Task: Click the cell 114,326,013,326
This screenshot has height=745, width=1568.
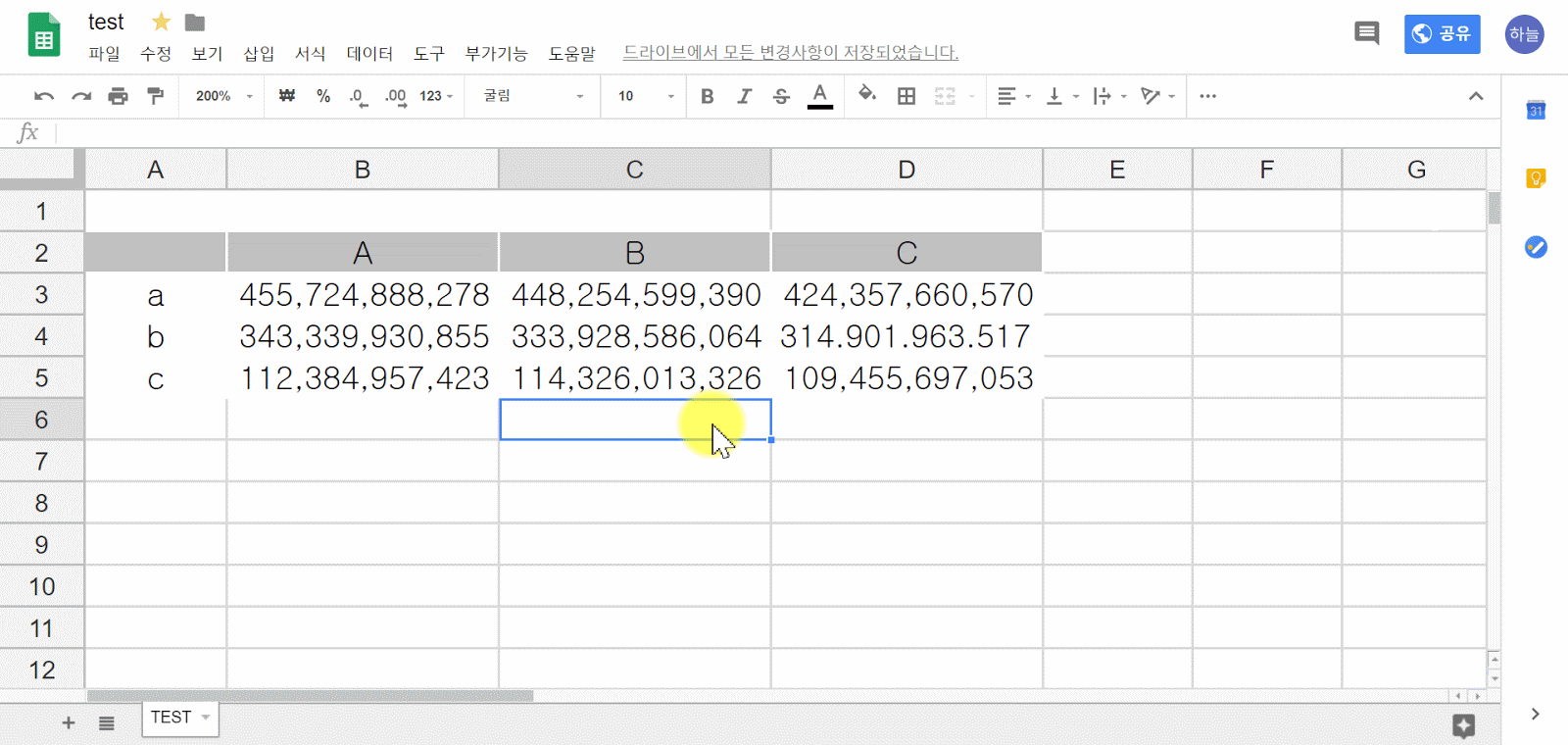Action: point(635,378)
